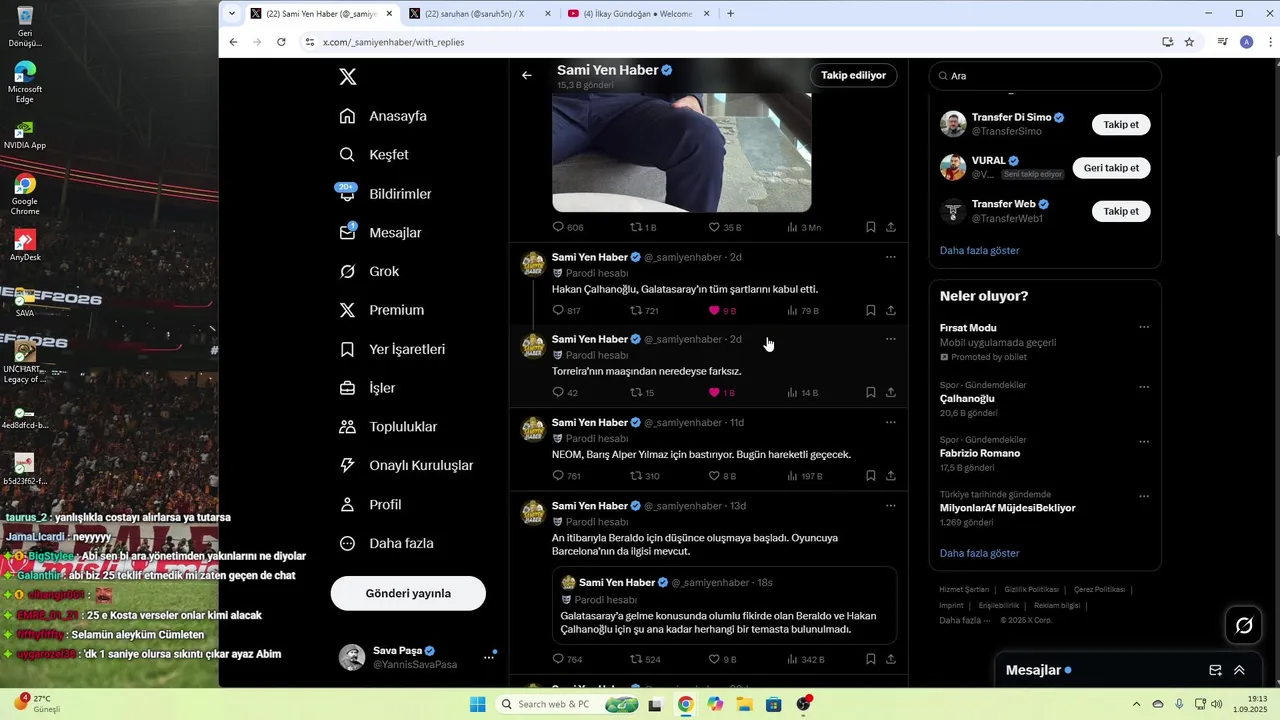
Task: Expand Daha fazla menu
Action: pyautogui.click(x=387, y=544)
